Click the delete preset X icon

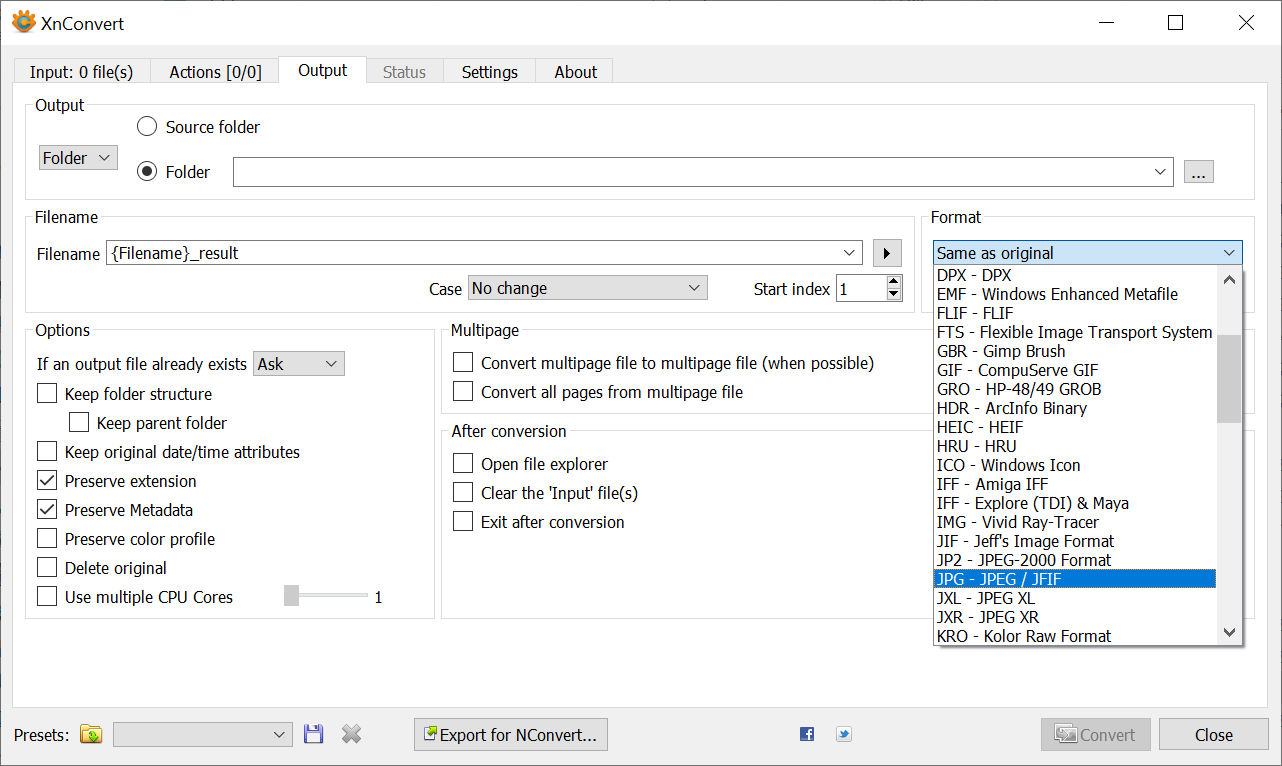click(x=351, y=735)
